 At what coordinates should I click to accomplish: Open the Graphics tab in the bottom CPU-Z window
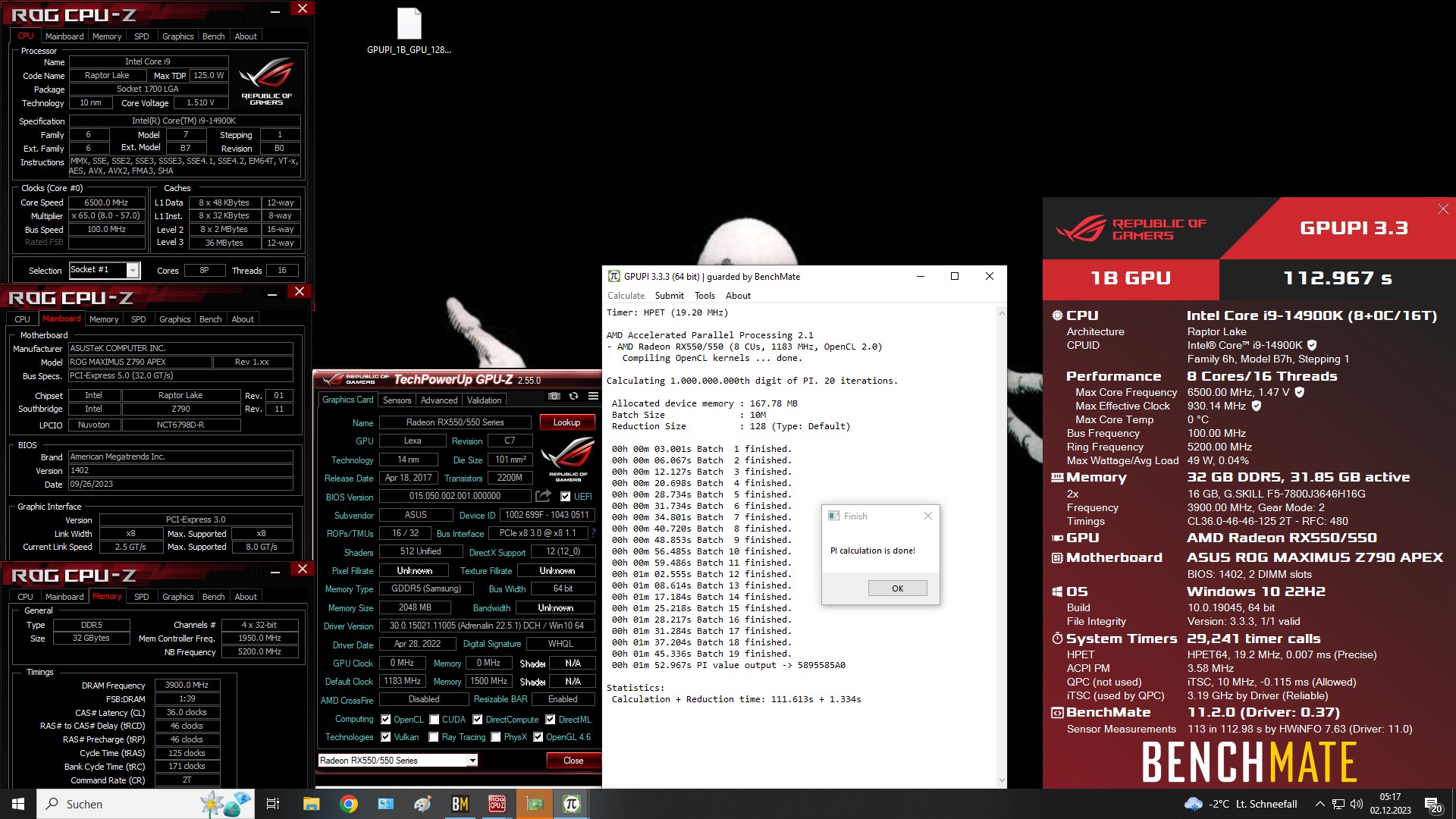[x=178, y=597]
